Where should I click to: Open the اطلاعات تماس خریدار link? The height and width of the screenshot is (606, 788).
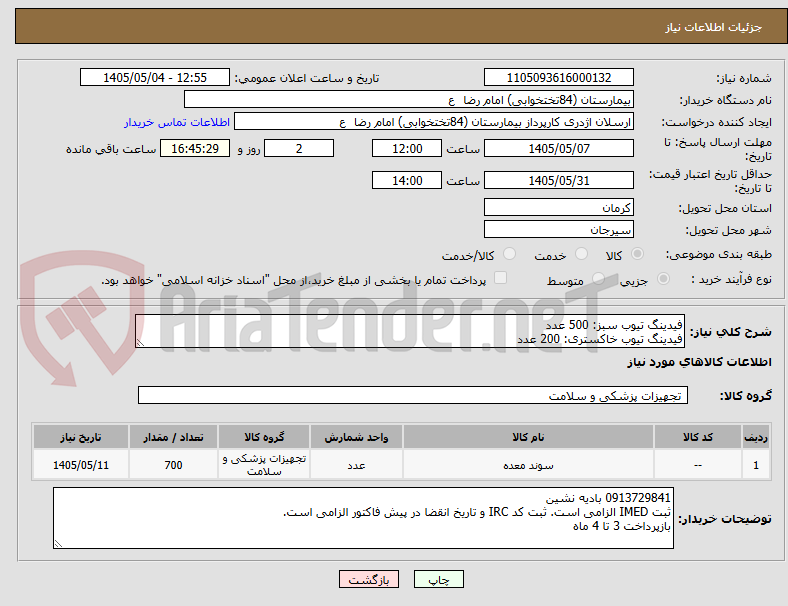[177, 122]
